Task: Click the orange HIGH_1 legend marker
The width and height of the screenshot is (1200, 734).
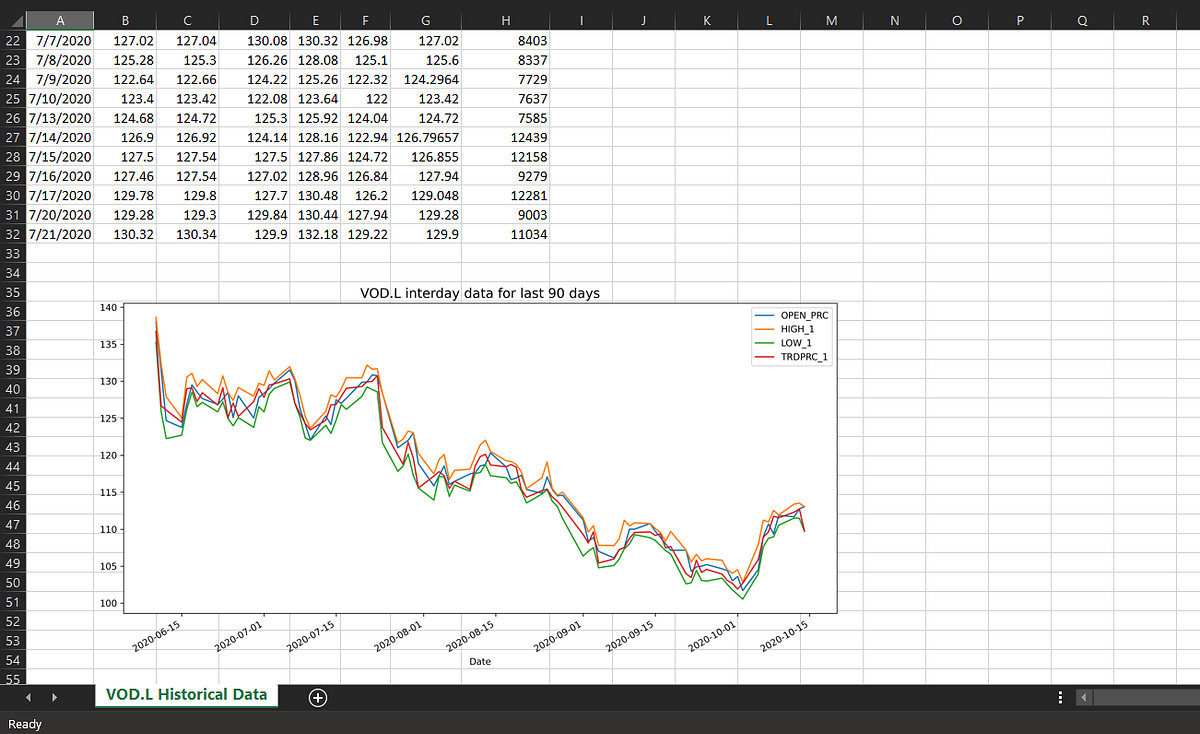Action: tap(764, 327)
